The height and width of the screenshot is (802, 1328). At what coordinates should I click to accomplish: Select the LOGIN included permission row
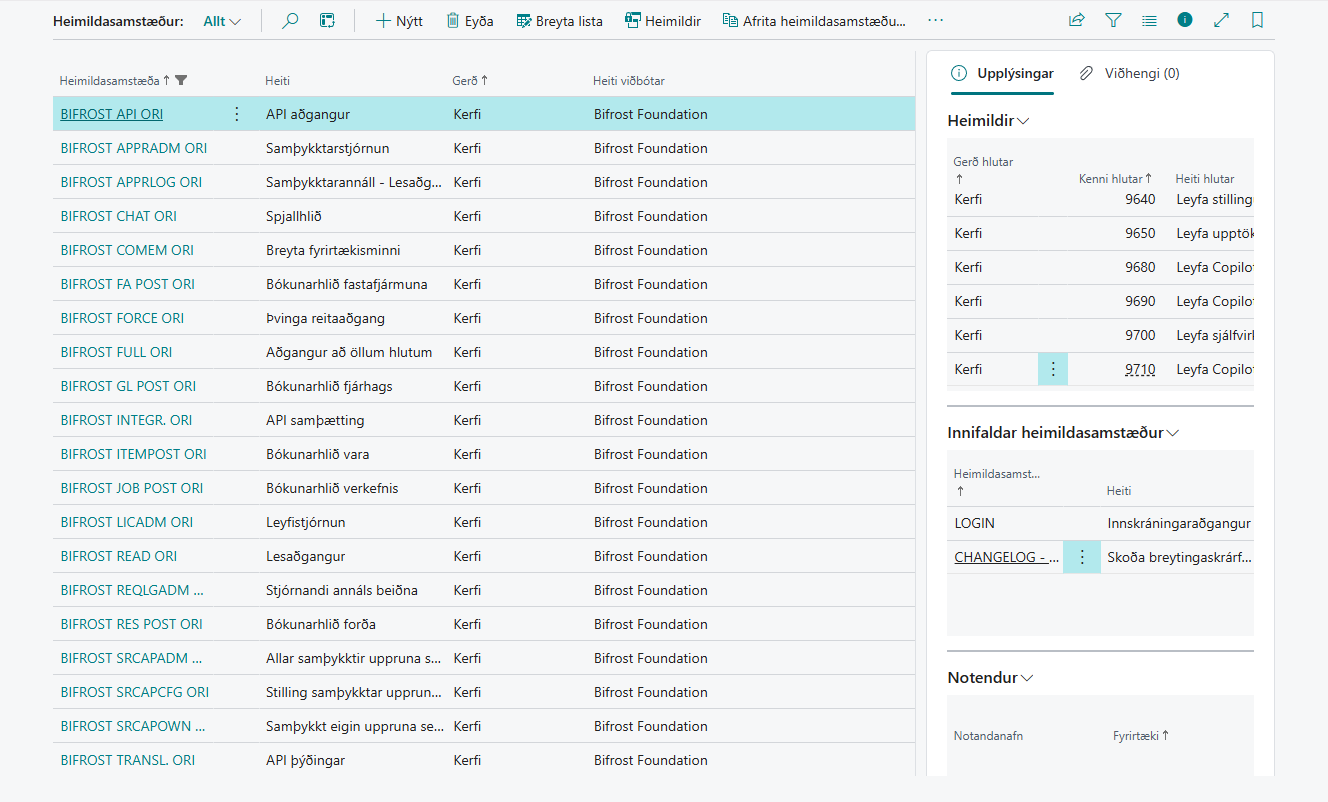(1100, 523)
